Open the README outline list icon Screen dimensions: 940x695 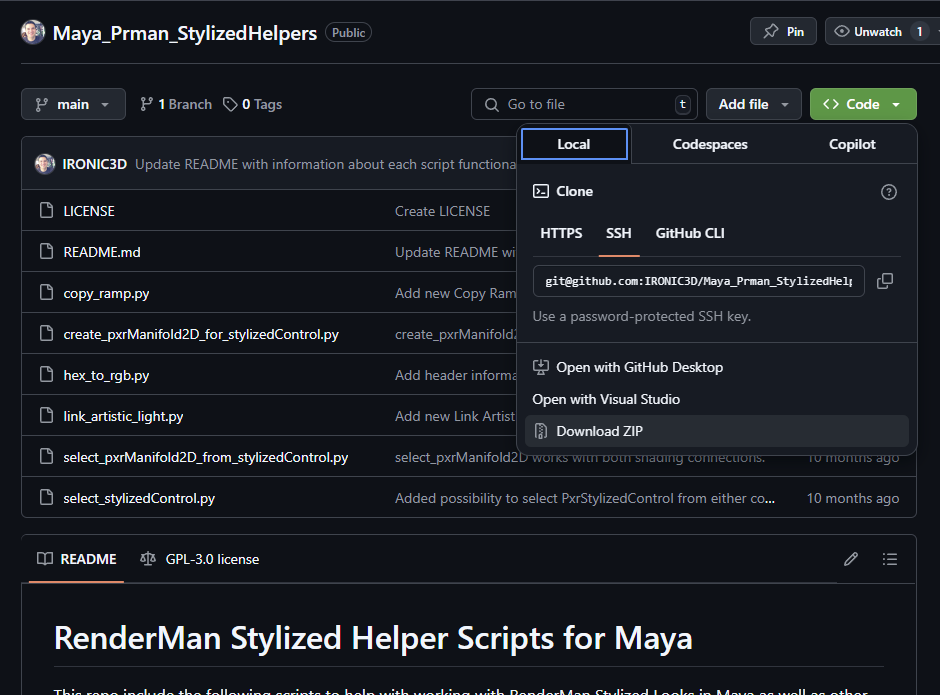point(890,559)
